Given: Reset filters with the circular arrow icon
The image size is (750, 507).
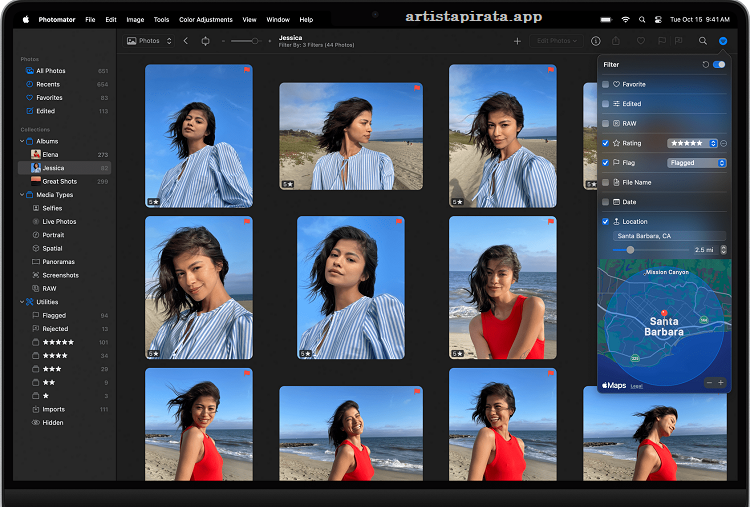Looking at the screenshot, I should coord(706,64).
